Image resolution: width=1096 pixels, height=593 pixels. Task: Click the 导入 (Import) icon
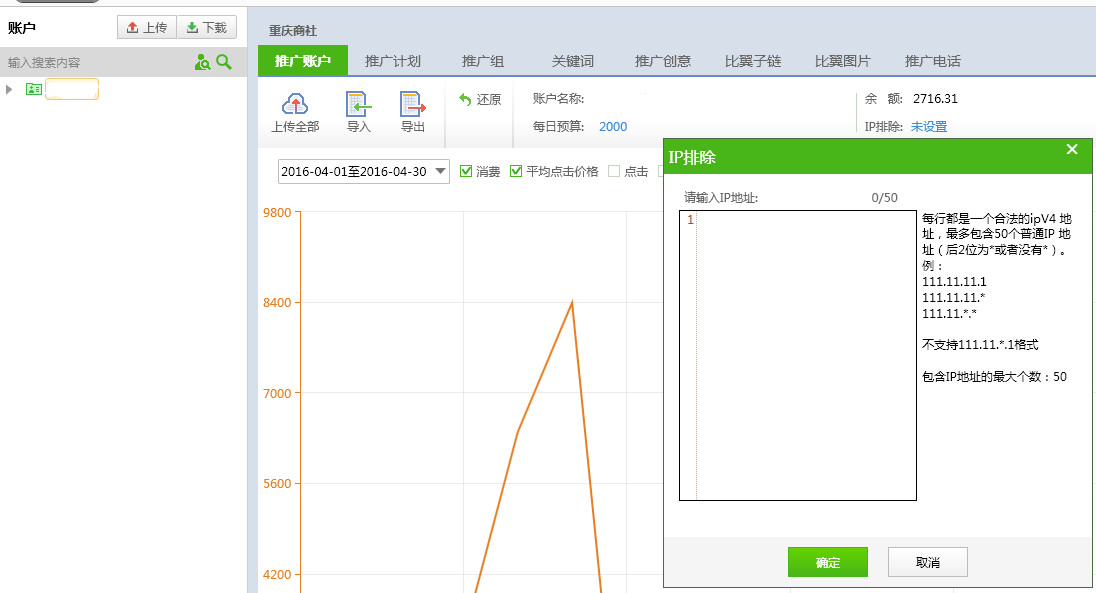tap(359, 105)
